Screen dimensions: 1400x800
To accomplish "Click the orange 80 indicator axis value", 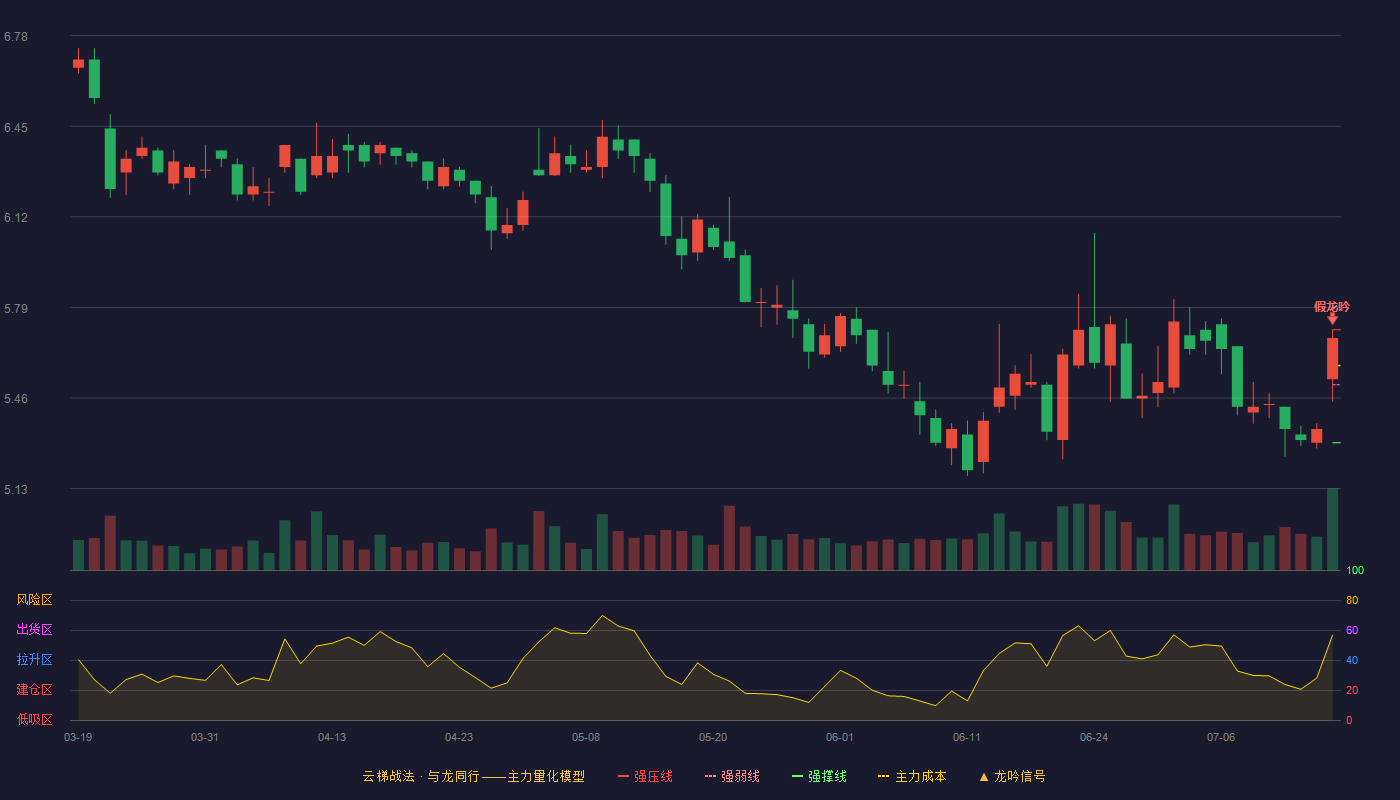I will [1352, 600].
